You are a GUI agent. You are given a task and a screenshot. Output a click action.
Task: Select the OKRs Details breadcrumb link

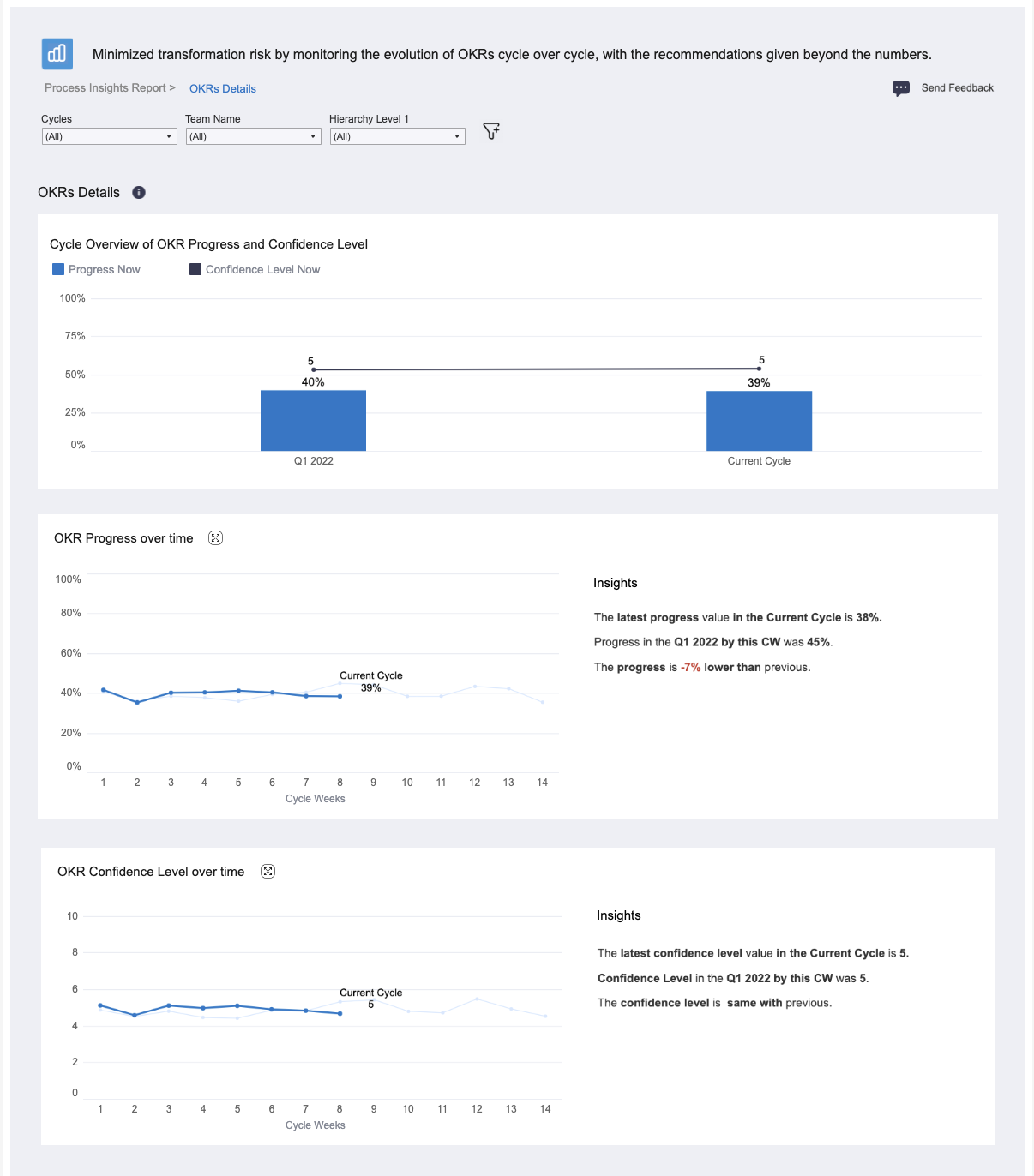[x=223, y=89]
